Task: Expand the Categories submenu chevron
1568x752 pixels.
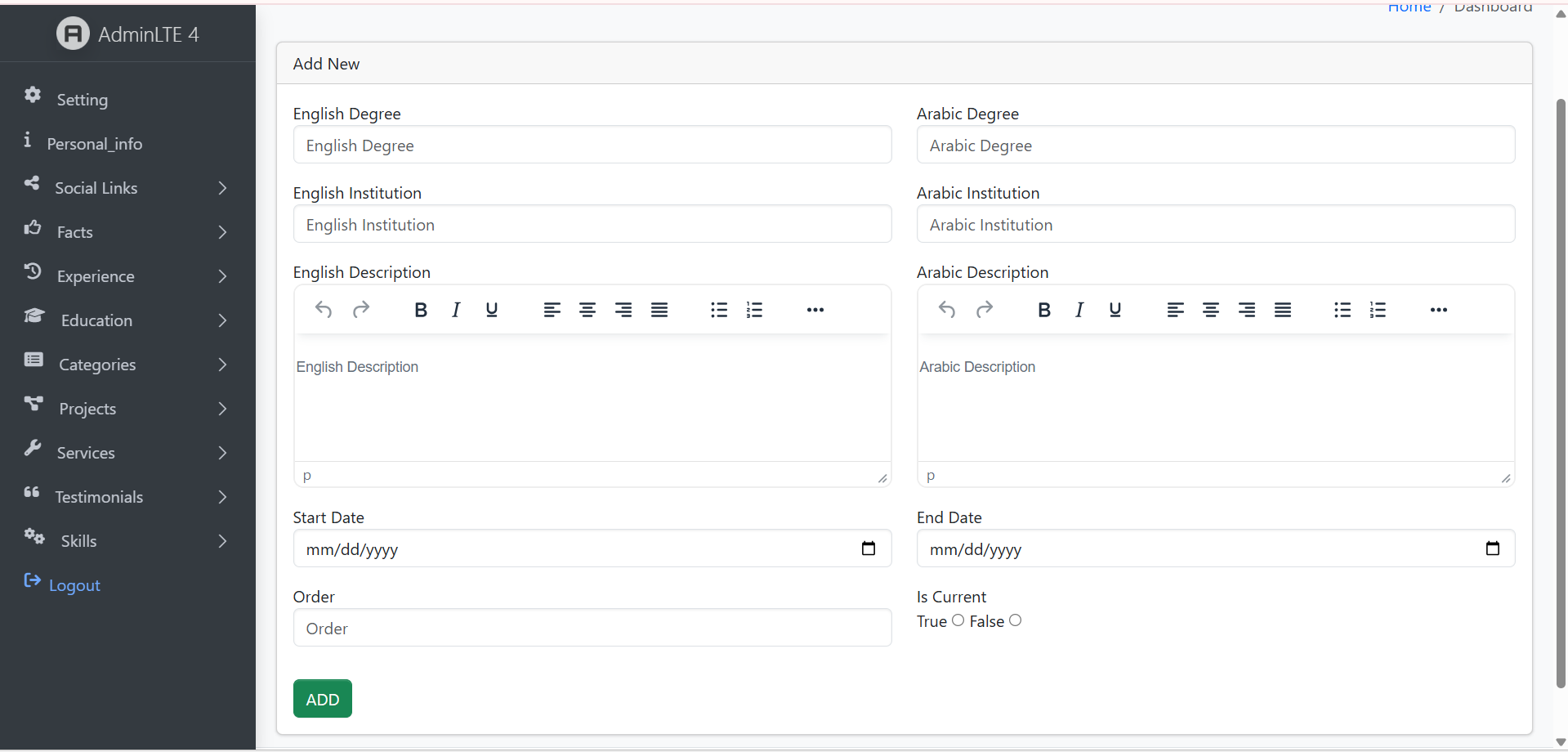Action: 223,365
